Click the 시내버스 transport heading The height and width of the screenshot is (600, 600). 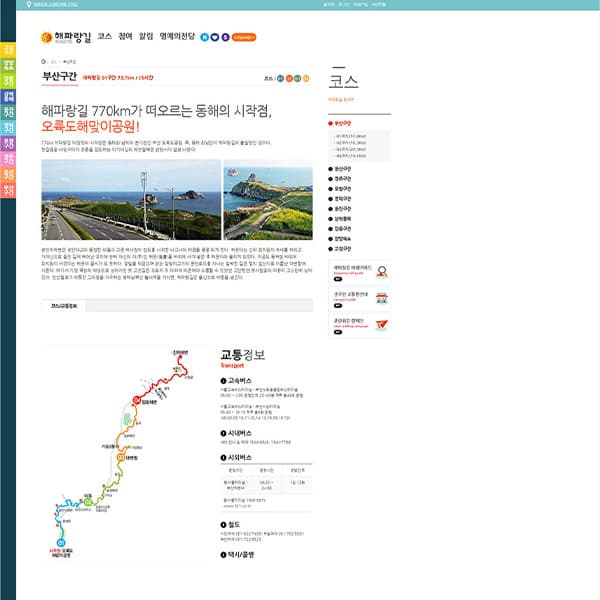pos(236,433)
